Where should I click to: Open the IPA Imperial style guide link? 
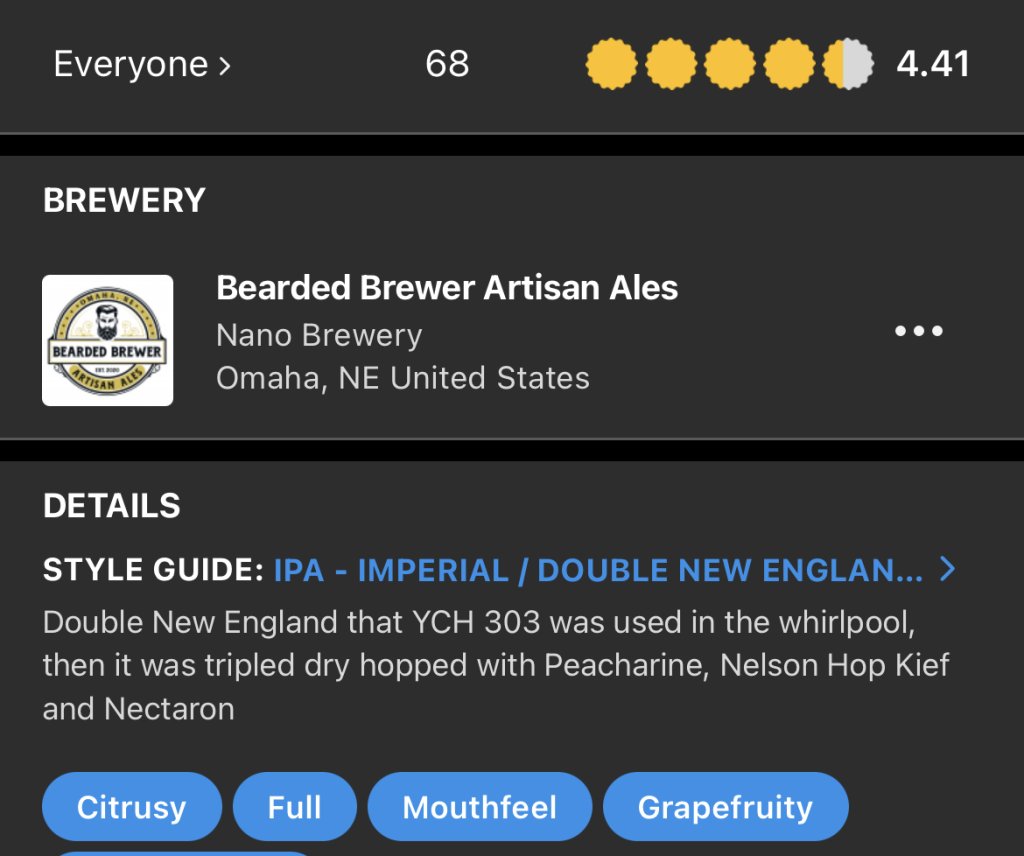598,571
